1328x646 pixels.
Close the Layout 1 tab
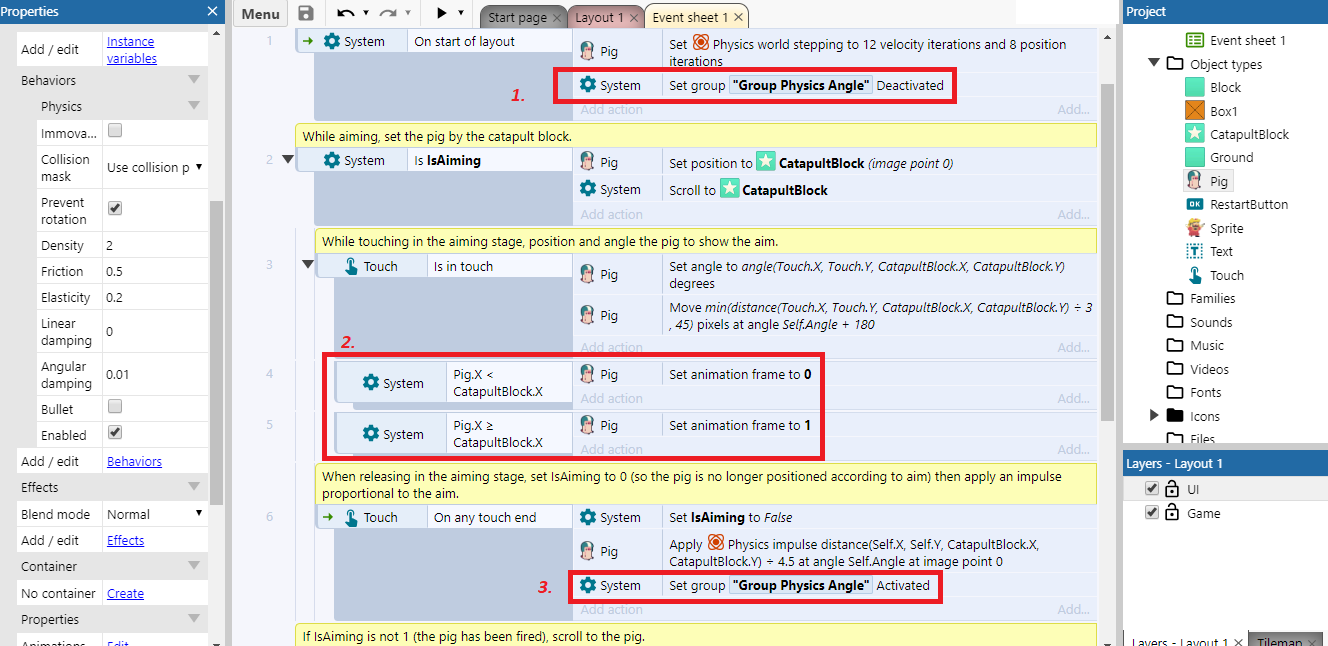pyautogui.click(x=633, y=18)
